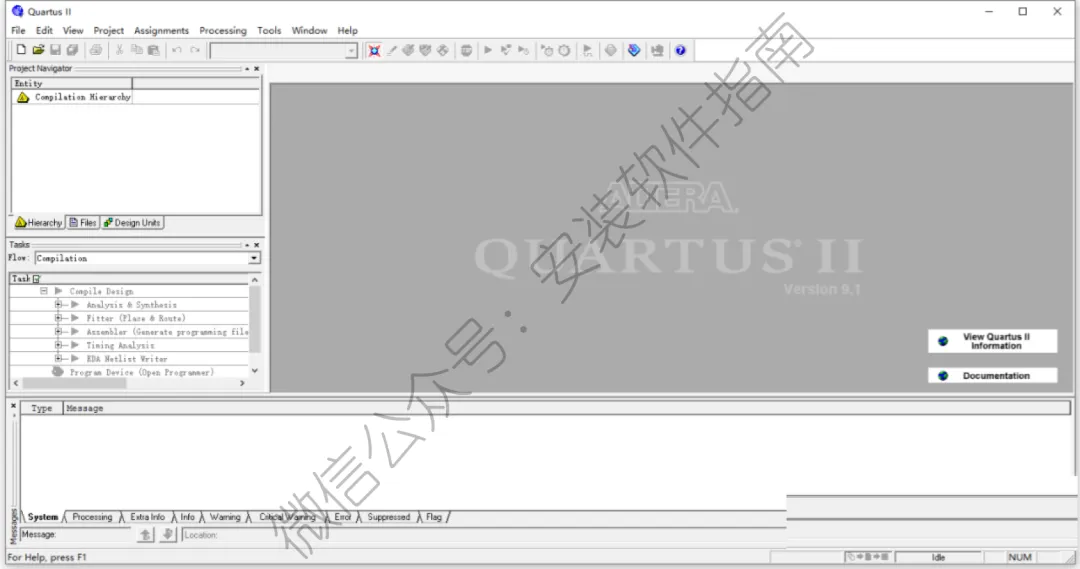
Task: Click the previous message up arrow button
Action: coord(145,535)
